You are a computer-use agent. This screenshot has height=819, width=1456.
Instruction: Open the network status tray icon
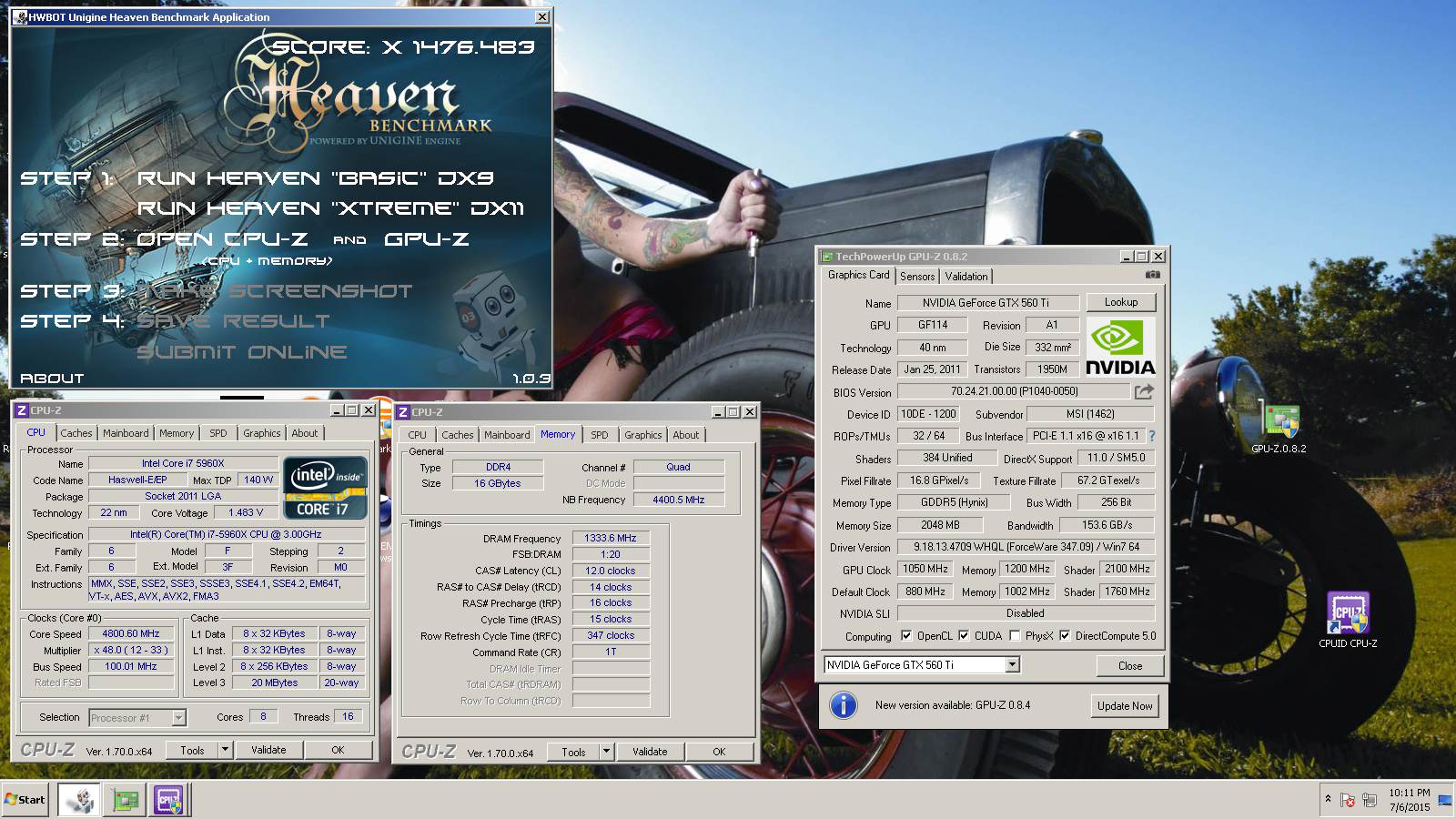(1369, 800)
